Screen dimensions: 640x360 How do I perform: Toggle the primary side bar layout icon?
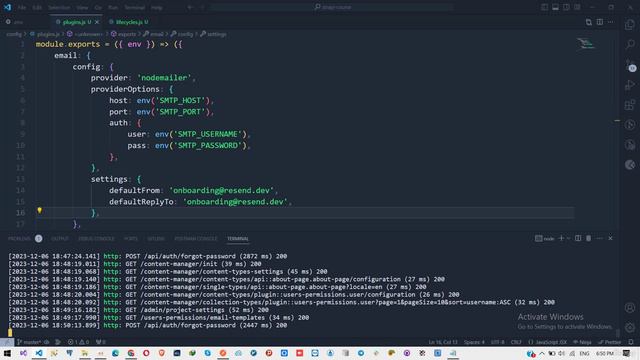(x=544, y=7)
